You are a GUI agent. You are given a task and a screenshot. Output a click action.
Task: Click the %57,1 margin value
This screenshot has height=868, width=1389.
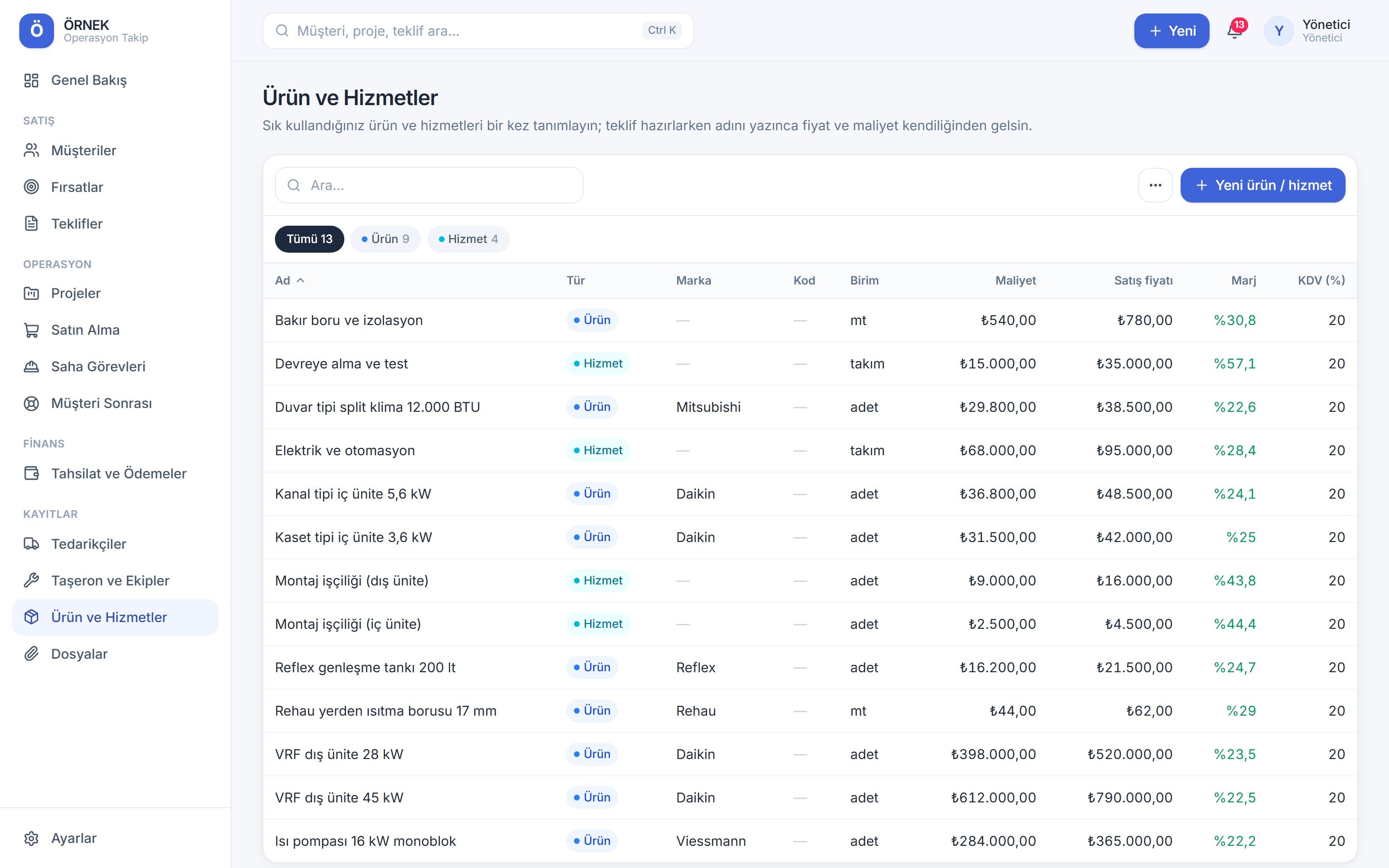(x=1235, y=364)
